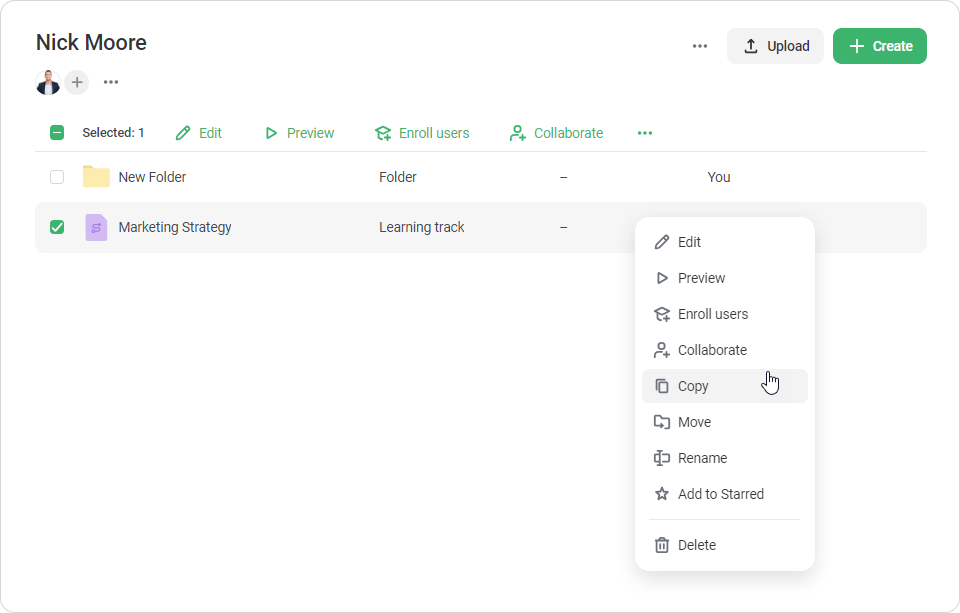Click the Edit pencil icon in toolbar

183,133
